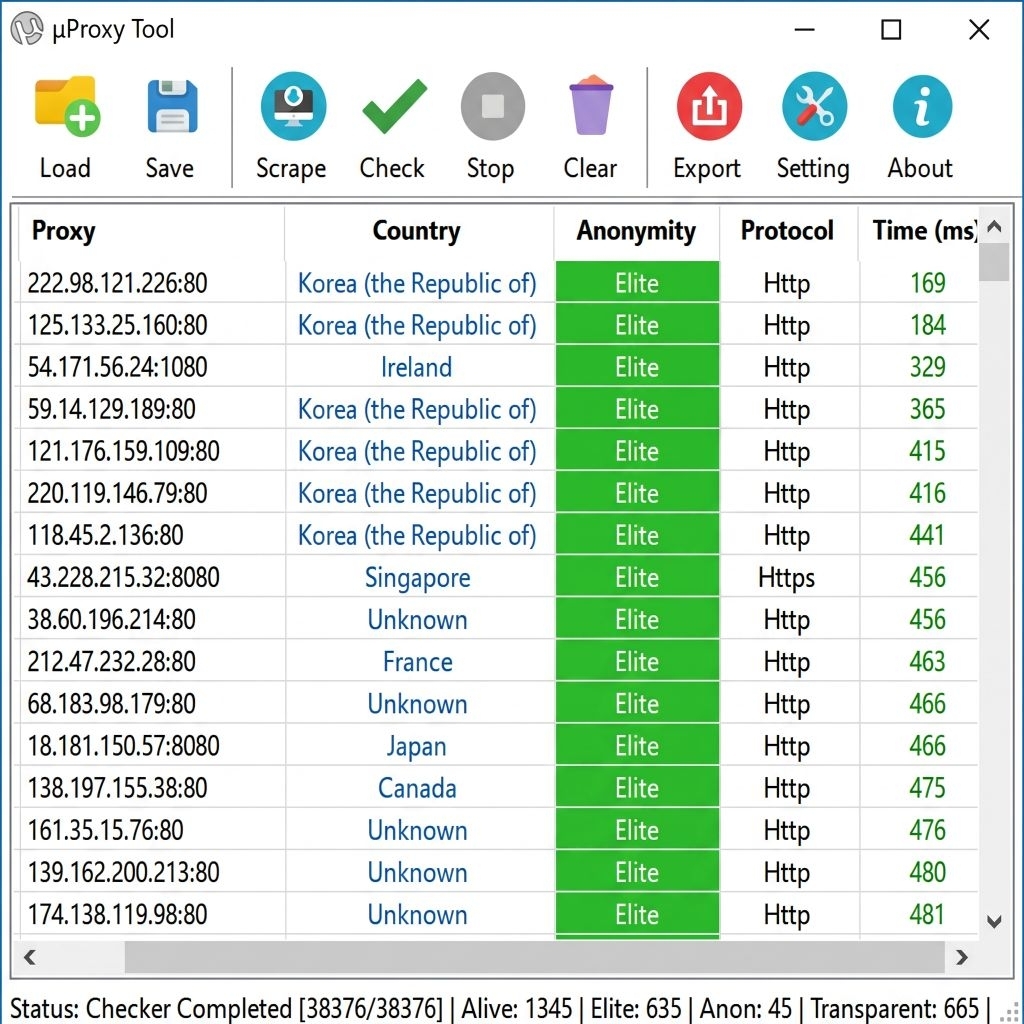Screen dimensions: 1024x1024
Task: Click the horizontal scrollbar right arrow
Action: click(961, 957)
